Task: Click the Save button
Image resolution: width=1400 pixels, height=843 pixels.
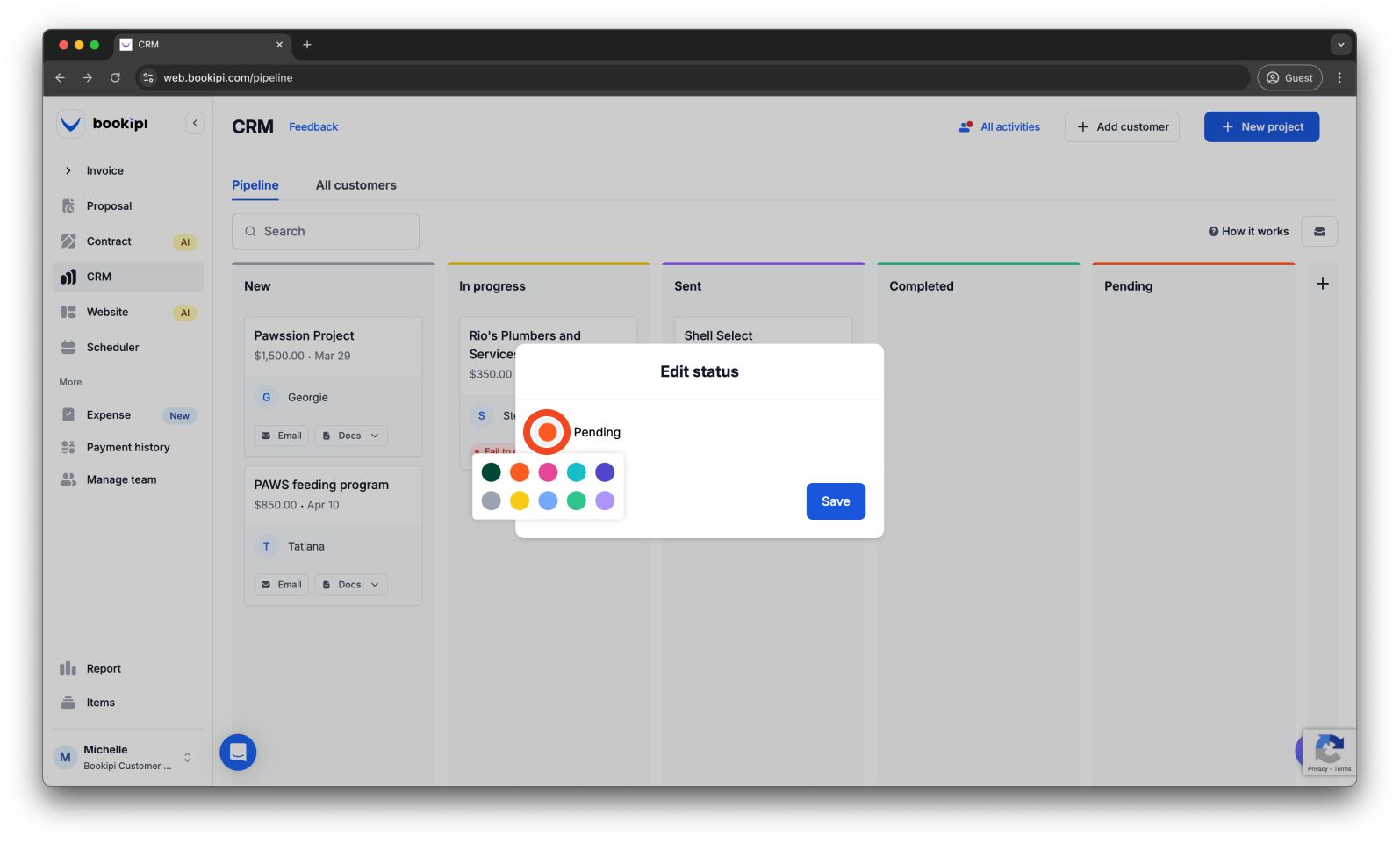Action: [x=836, y=501]
